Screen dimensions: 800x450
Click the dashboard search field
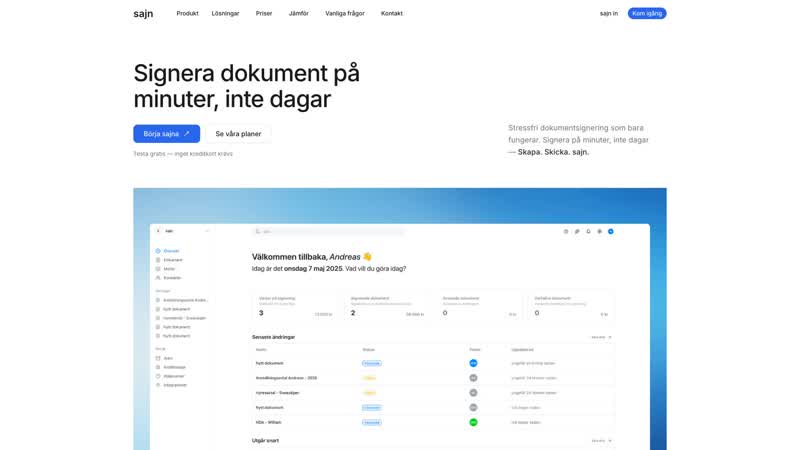[x=328, y=231]
